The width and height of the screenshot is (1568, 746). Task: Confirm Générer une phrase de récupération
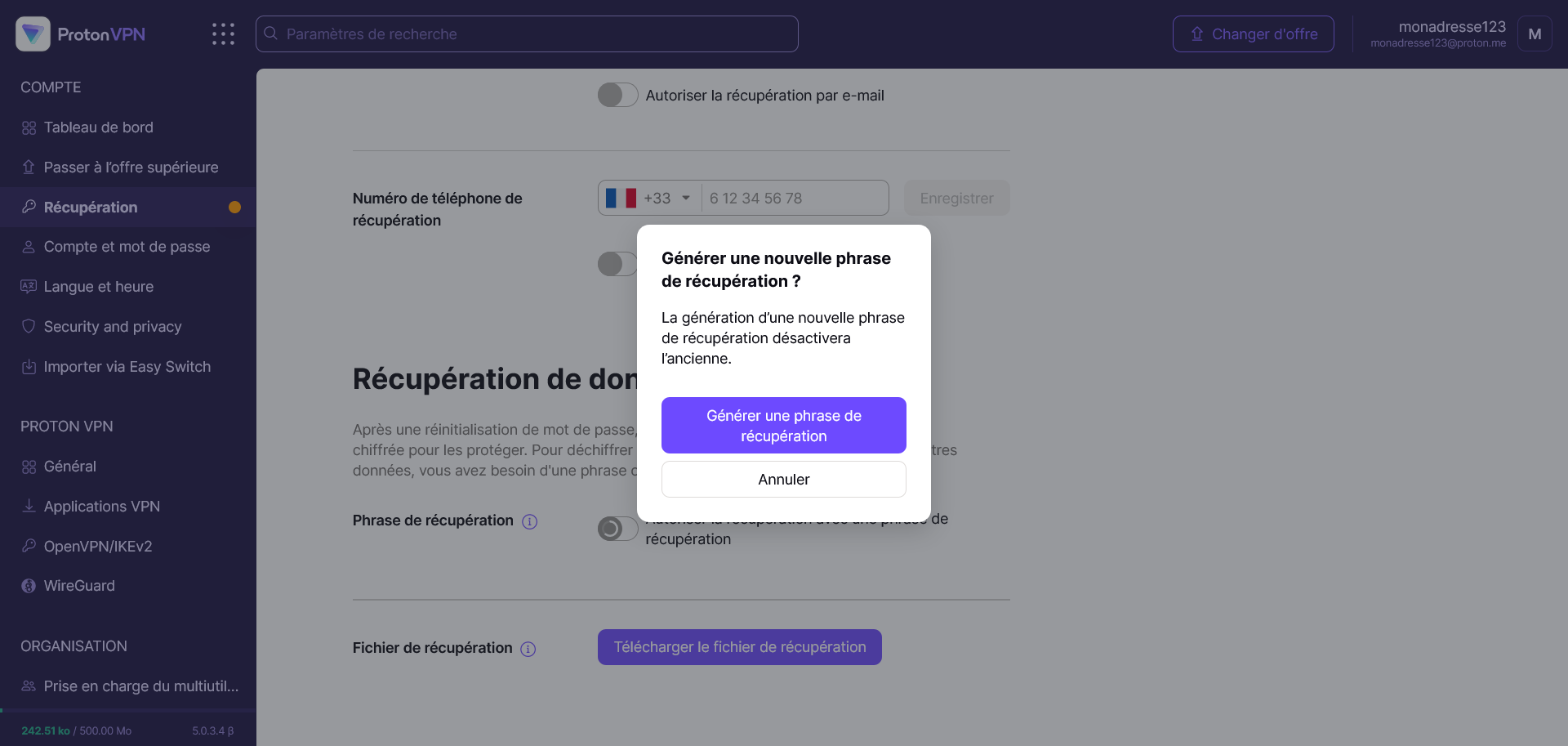[x=783, y=426]
